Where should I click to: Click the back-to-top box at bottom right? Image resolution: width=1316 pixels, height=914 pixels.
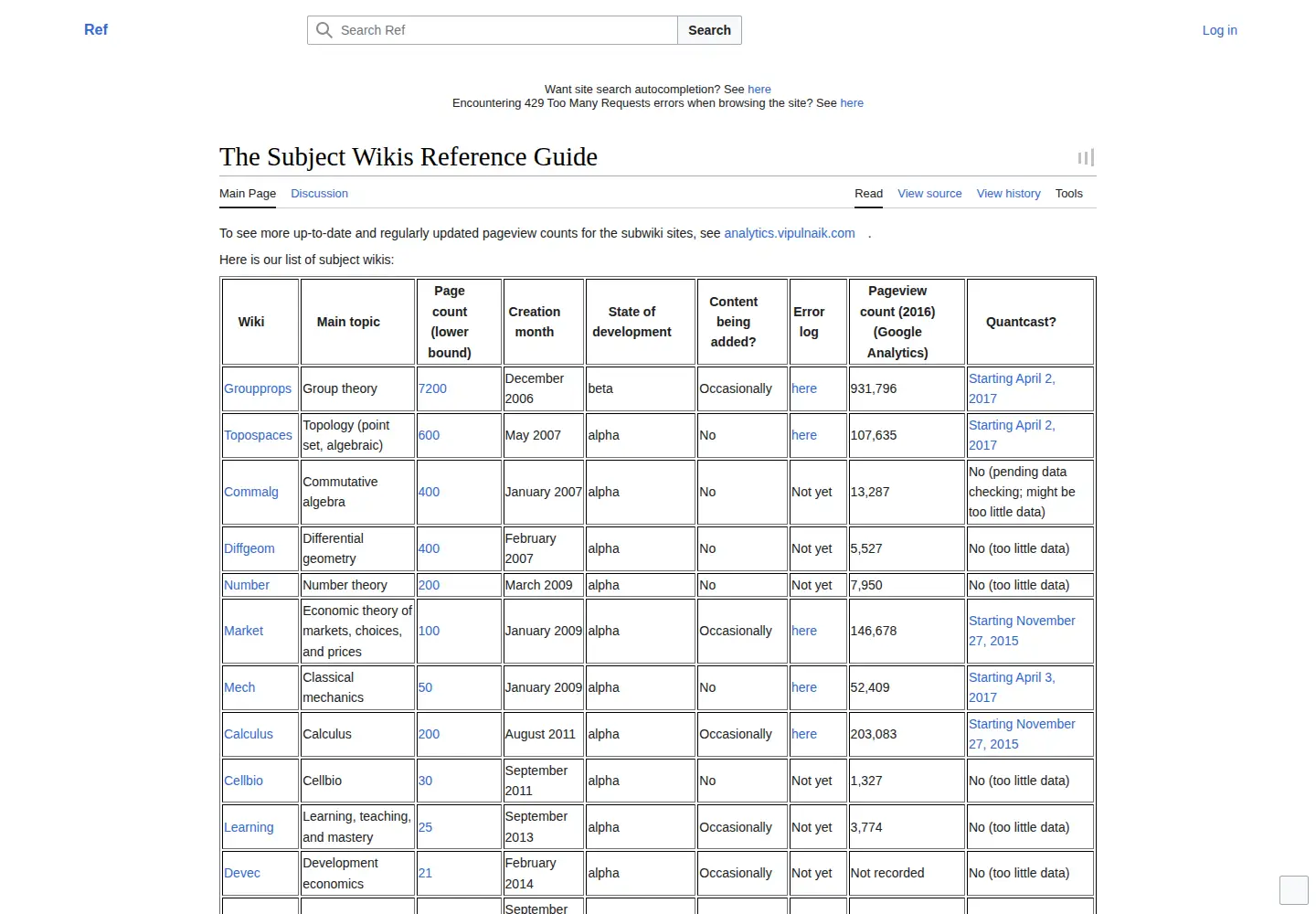[1294, 889]
